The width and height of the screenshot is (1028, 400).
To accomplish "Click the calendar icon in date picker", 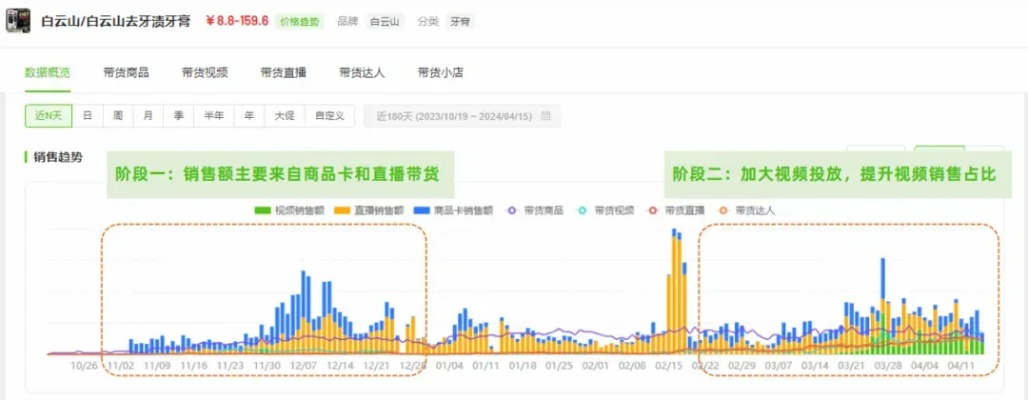I will pos(545,116).
